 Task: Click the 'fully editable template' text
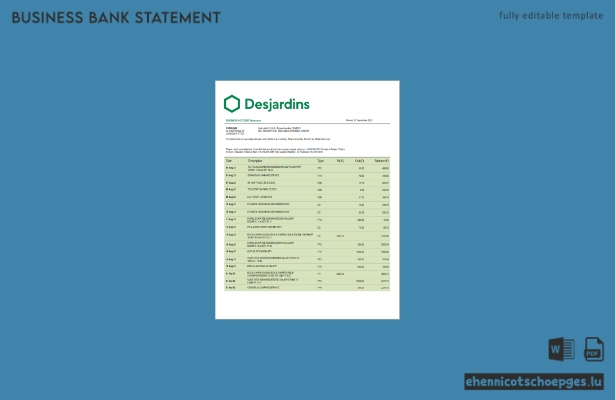[551, 16]
